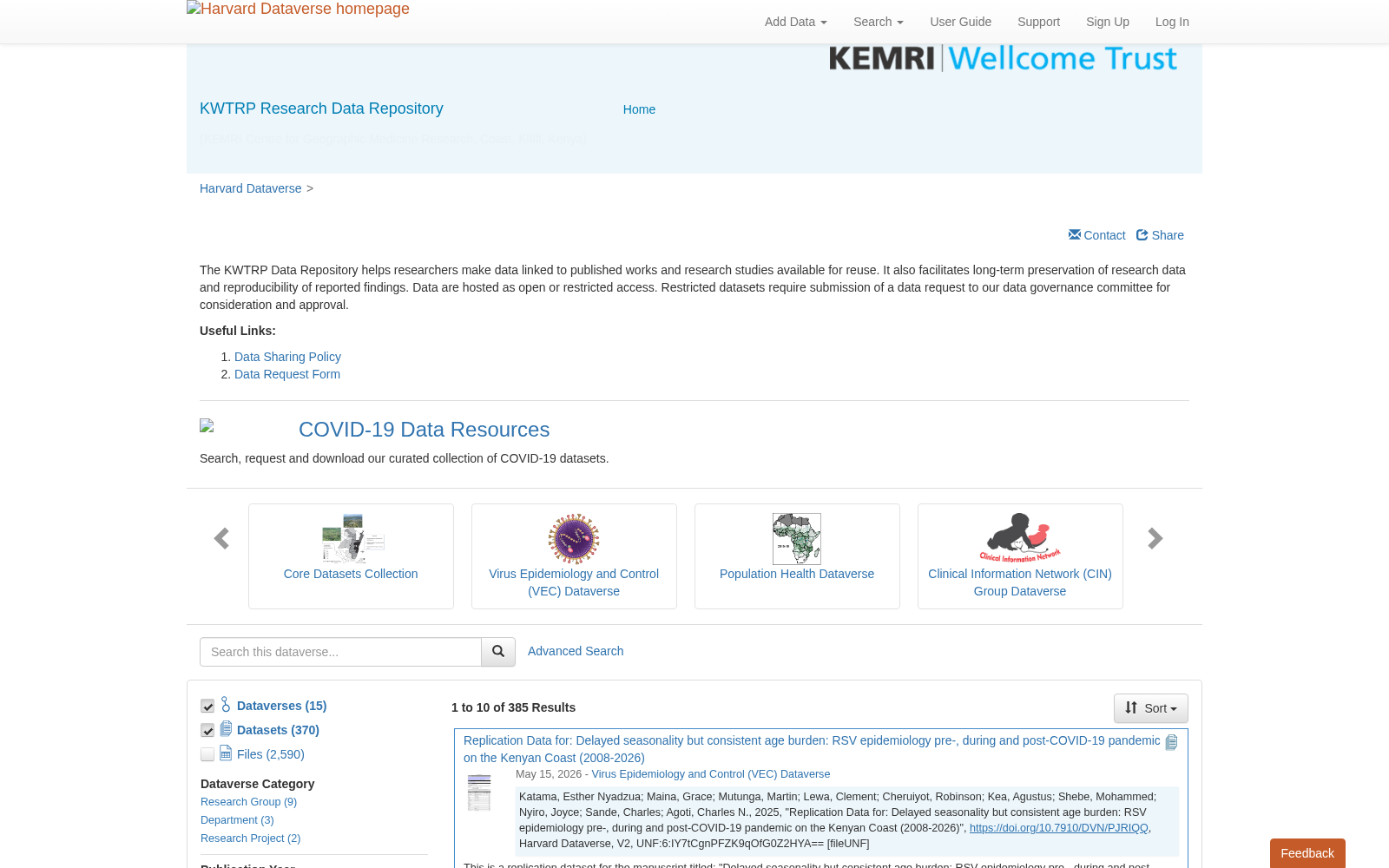Click the dataset type icon beside RSV result title
This screenshot has height=868, width=1389.
coord(1171,742)
